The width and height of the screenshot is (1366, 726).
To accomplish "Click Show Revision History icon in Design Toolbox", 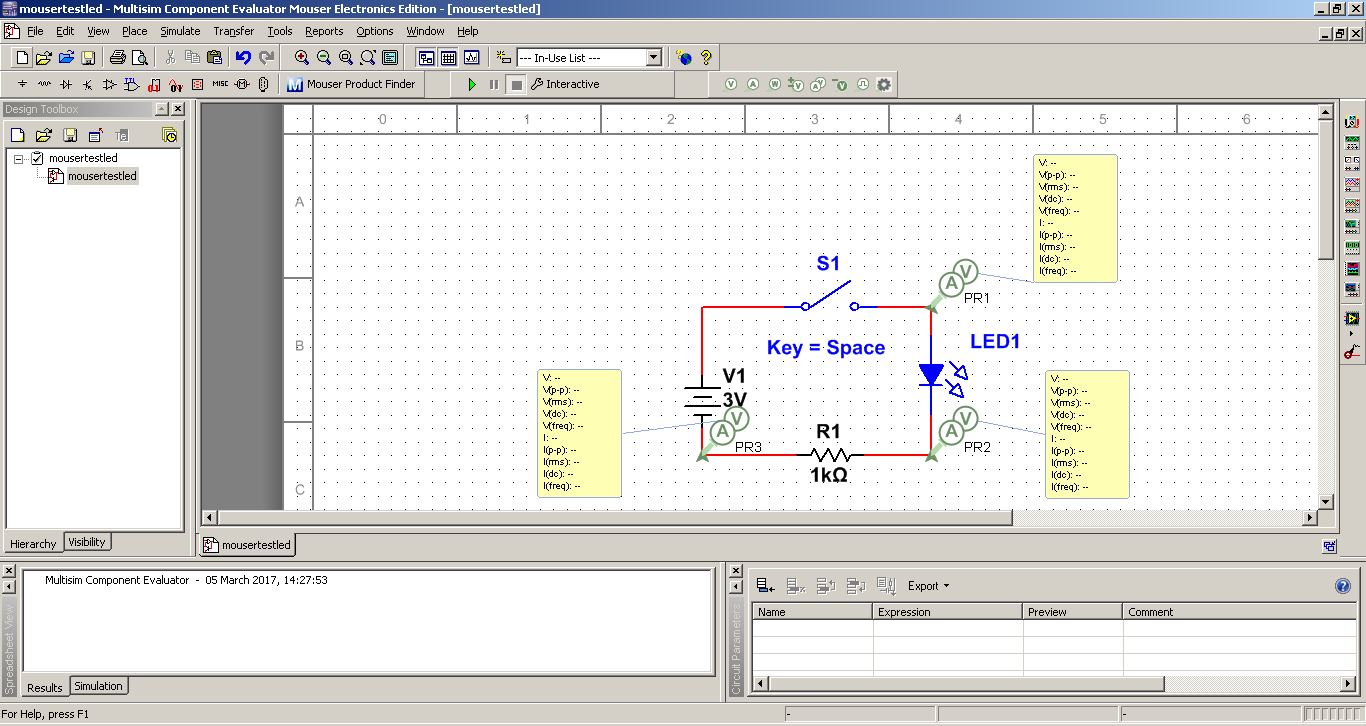I will click(x=169, y=135).
